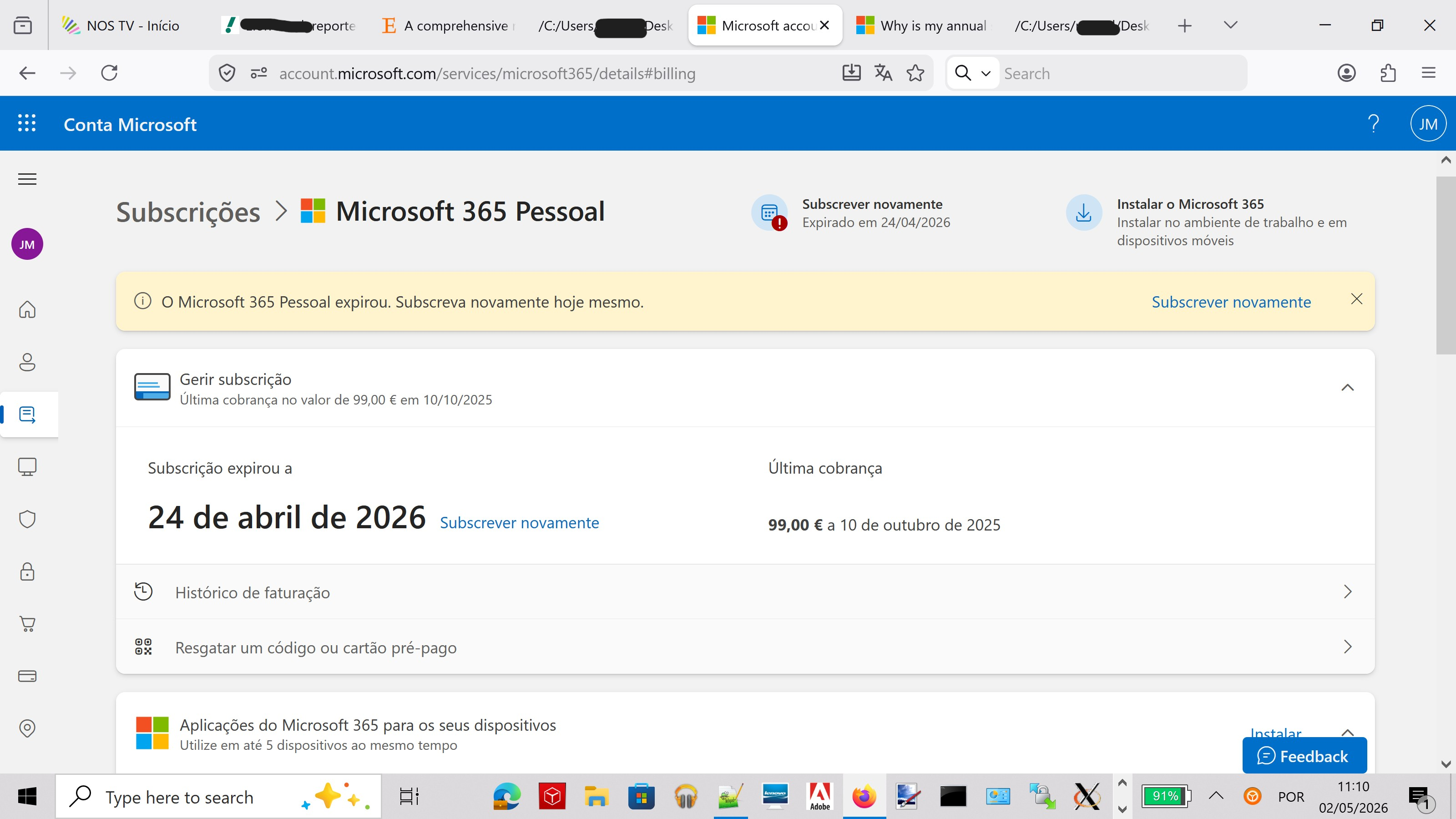This screenshot has height=819, width=1456.
Task: Click the address bar URL
Action: 487,73
